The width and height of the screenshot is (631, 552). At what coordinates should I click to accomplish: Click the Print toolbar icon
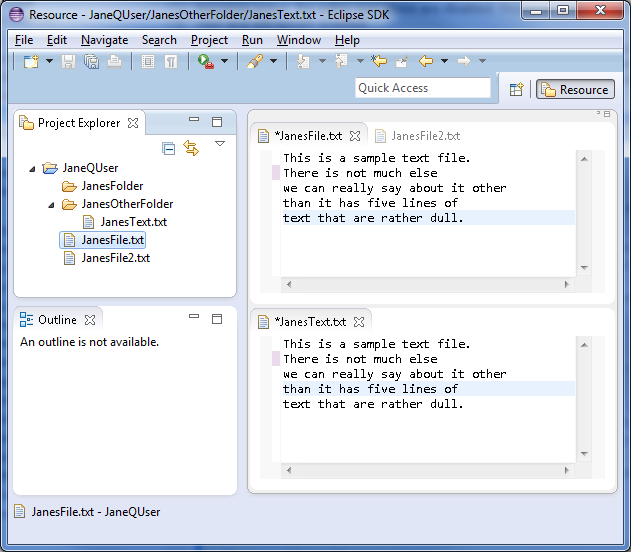coord(115,61)
